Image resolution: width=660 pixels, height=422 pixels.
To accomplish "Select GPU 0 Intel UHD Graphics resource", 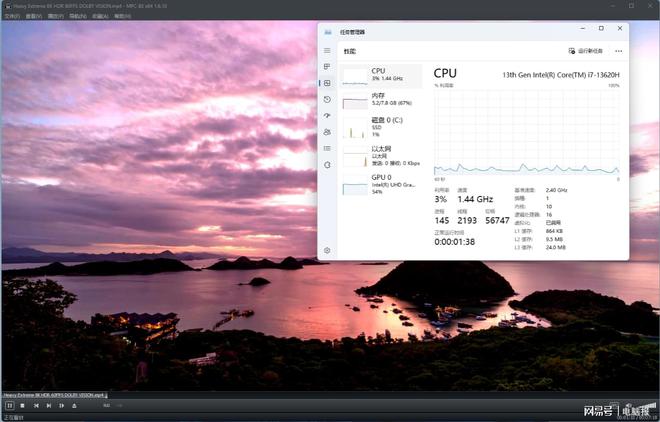I will coord(381,184).
